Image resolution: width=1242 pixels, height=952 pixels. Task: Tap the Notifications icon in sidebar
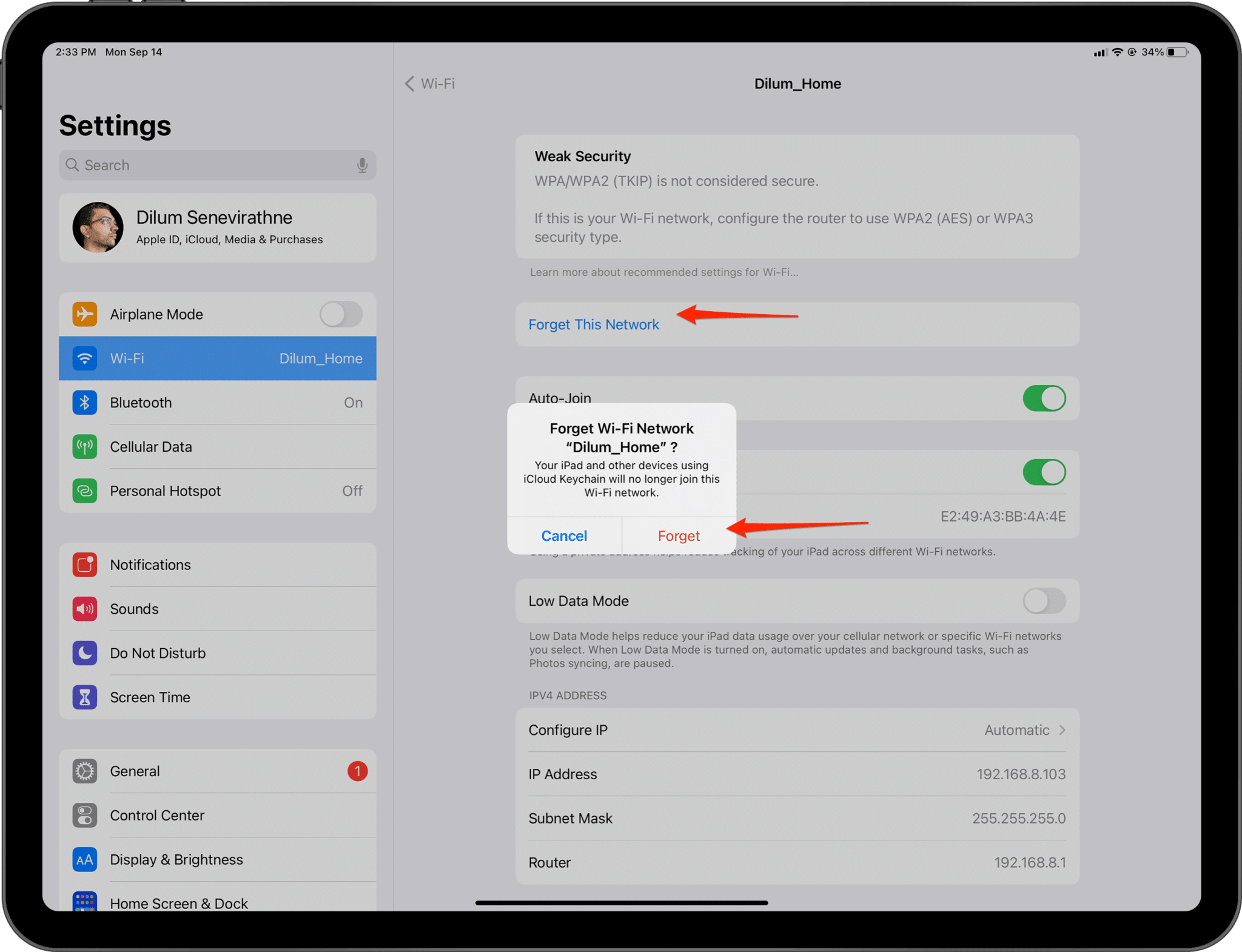pyautogui.click(x=85, y=565)
